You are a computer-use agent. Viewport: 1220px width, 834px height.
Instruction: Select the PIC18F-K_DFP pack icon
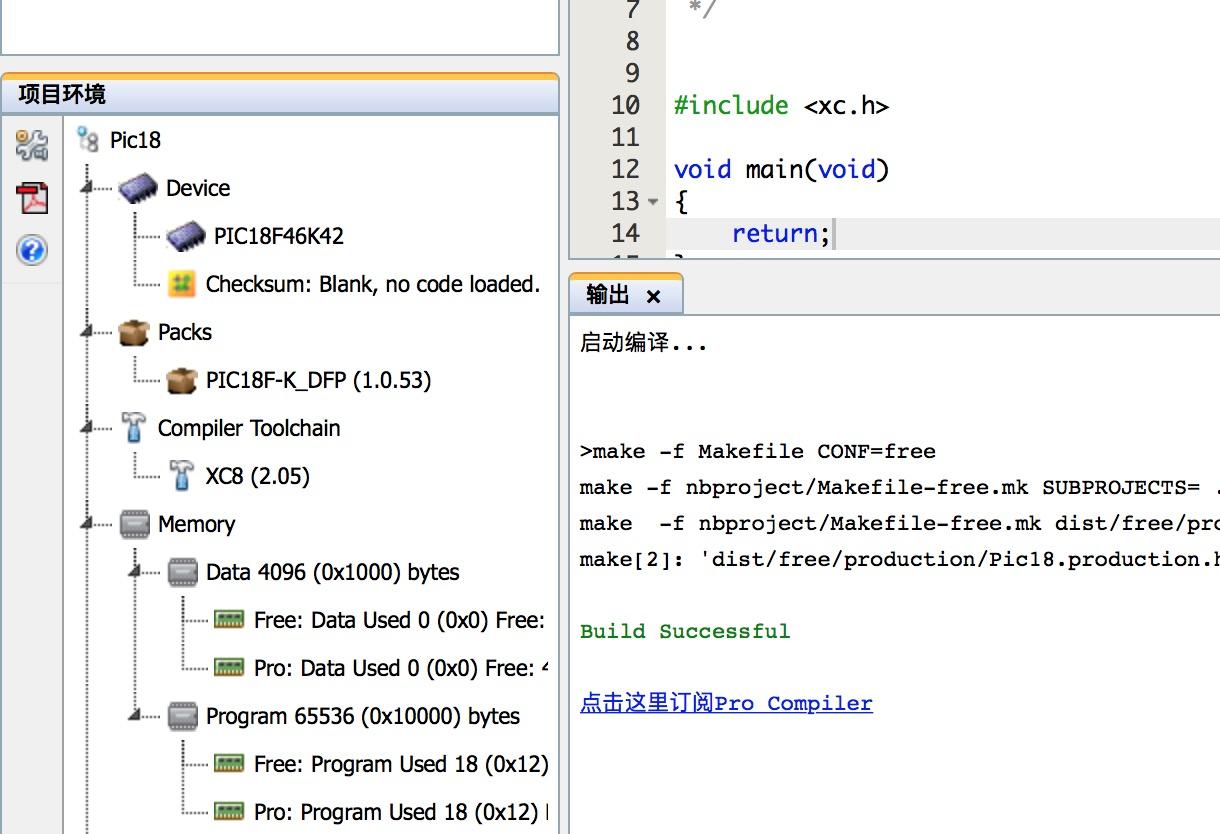(x=181, y=380)
